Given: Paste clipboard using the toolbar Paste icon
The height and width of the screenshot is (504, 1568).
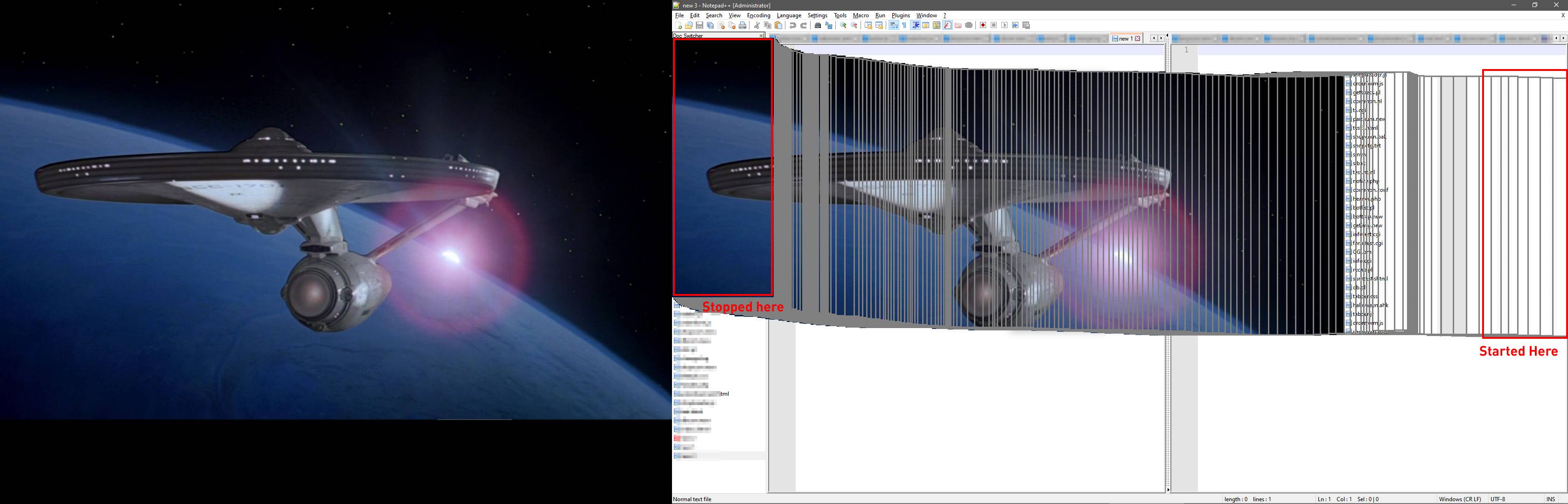Looking at the screenshot, I should pos(778,26).
